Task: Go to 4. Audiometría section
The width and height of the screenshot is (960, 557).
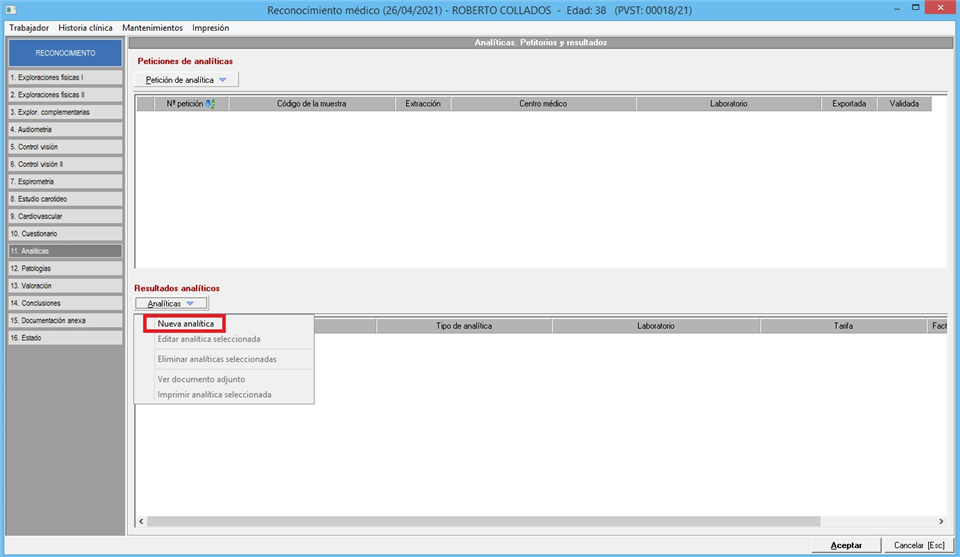Action: [x=65, y=129]
